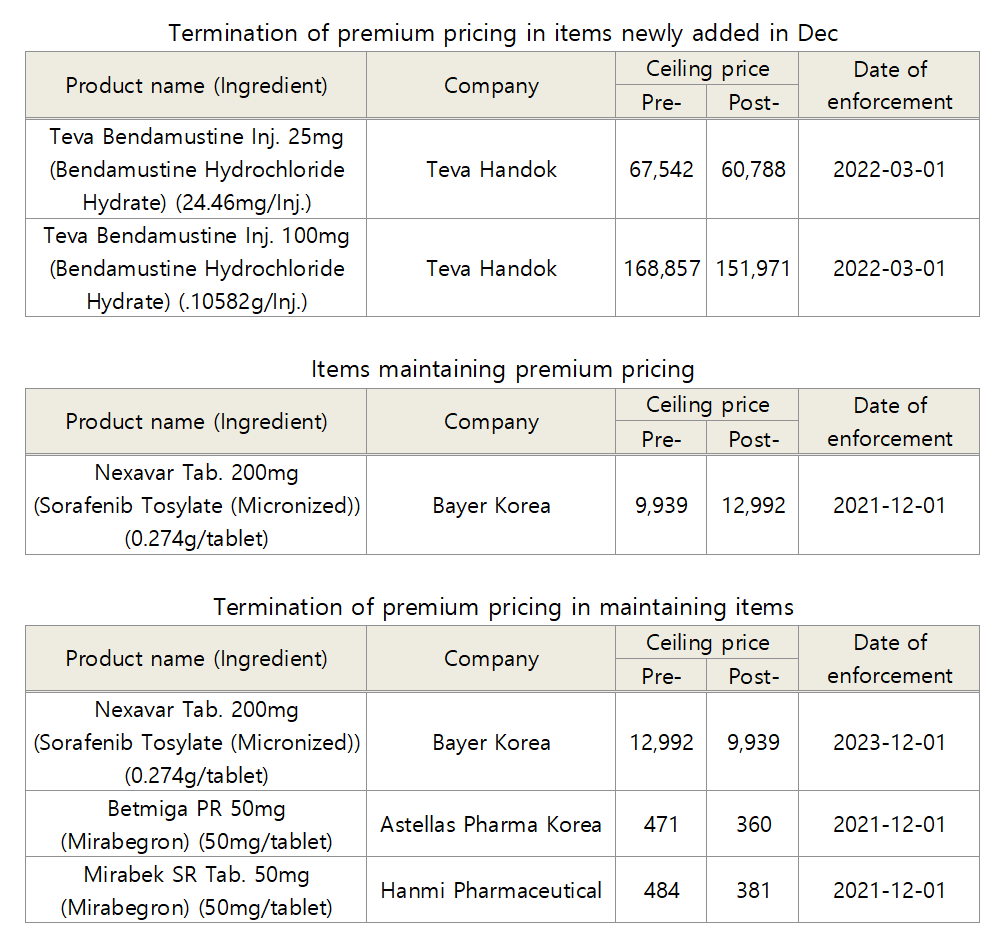Click the 151,971 ceiling price value
Image resolution: width=1000 pixels, height=945 pixels.
pos(753,268)
